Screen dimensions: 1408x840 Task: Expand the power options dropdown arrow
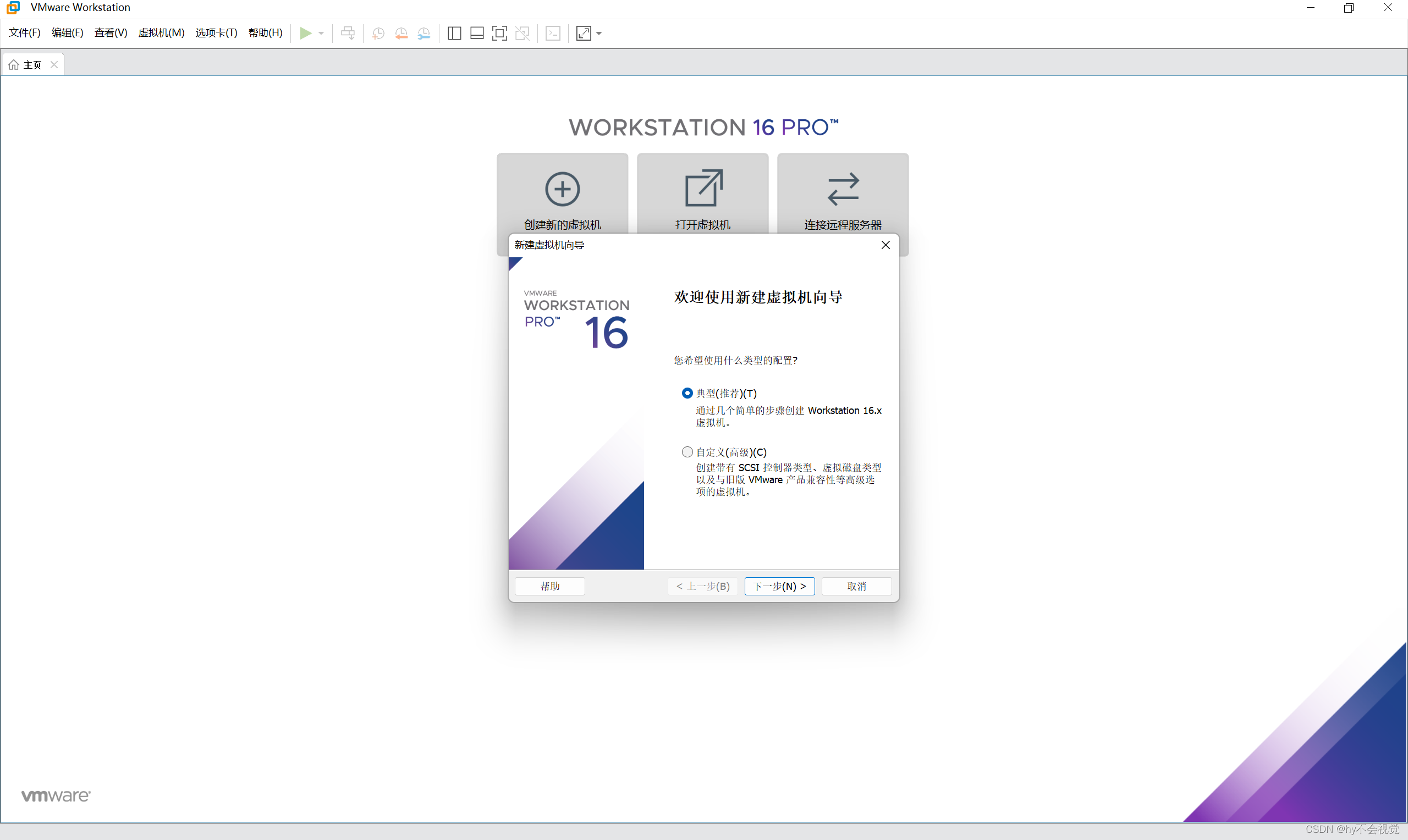[x=321, y=34]
